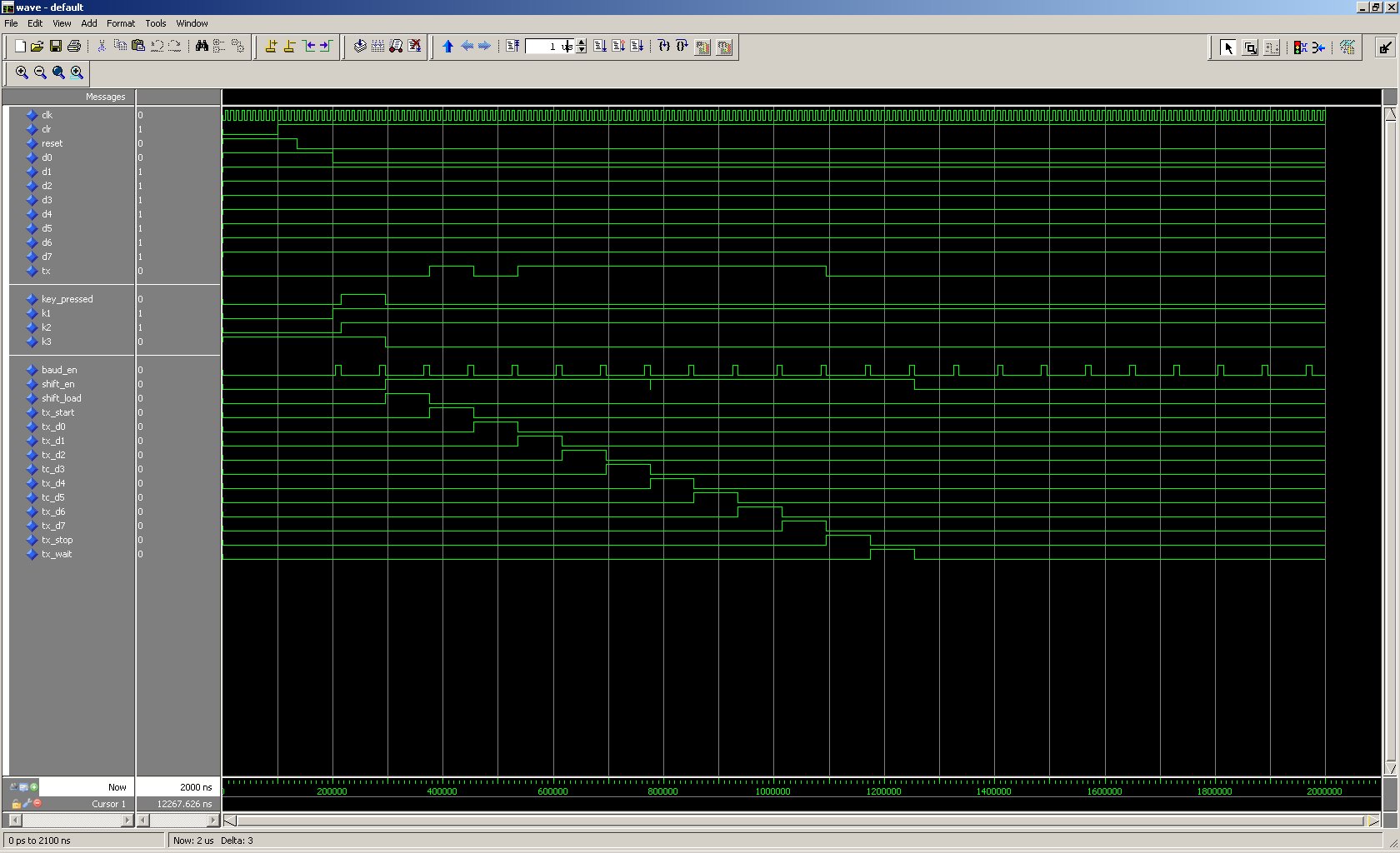Increase run length with up stepper arrow
Viewport: 1400px width, 853px height.
click(x=582, y=42)
